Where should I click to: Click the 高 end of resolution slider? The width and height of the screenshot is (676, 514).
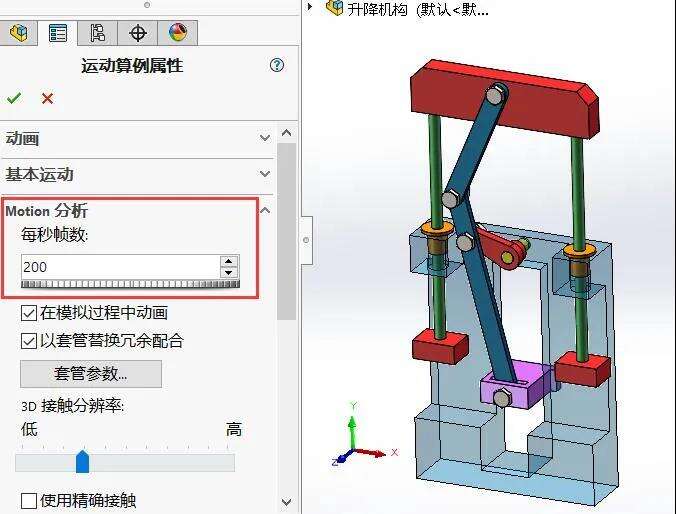[234, 429]
